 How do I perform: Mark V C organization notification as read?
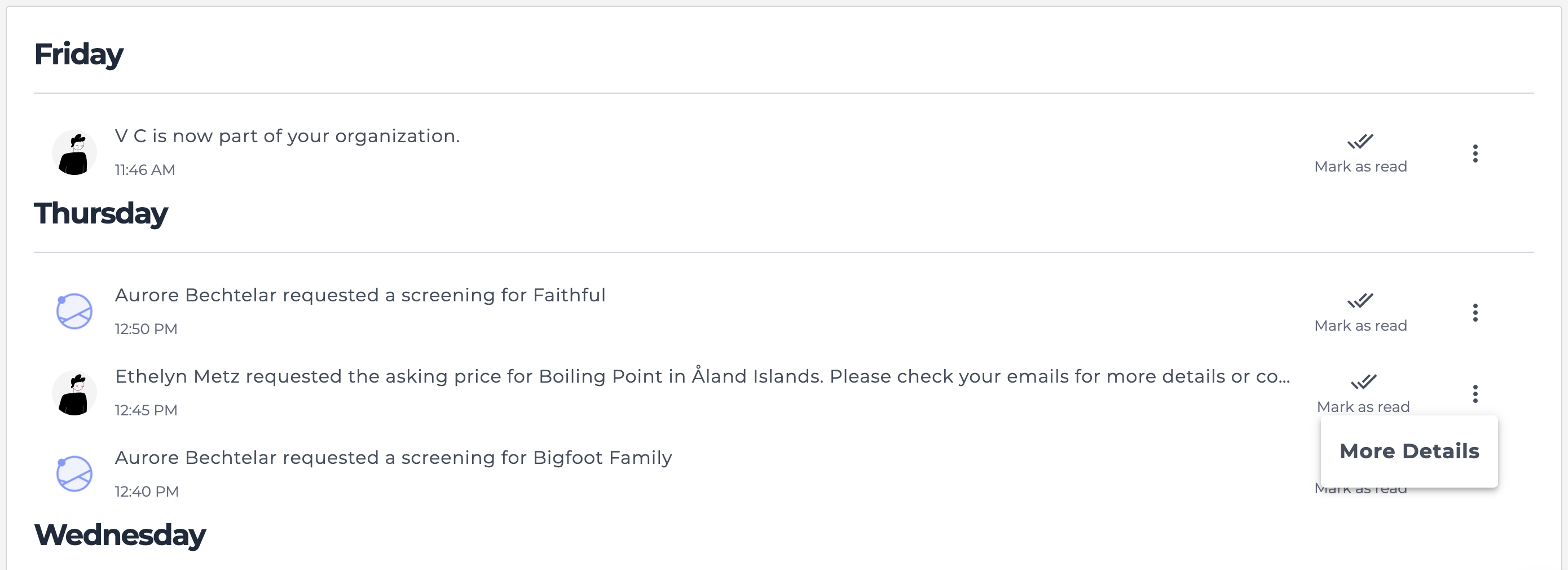pos(1360,166)
